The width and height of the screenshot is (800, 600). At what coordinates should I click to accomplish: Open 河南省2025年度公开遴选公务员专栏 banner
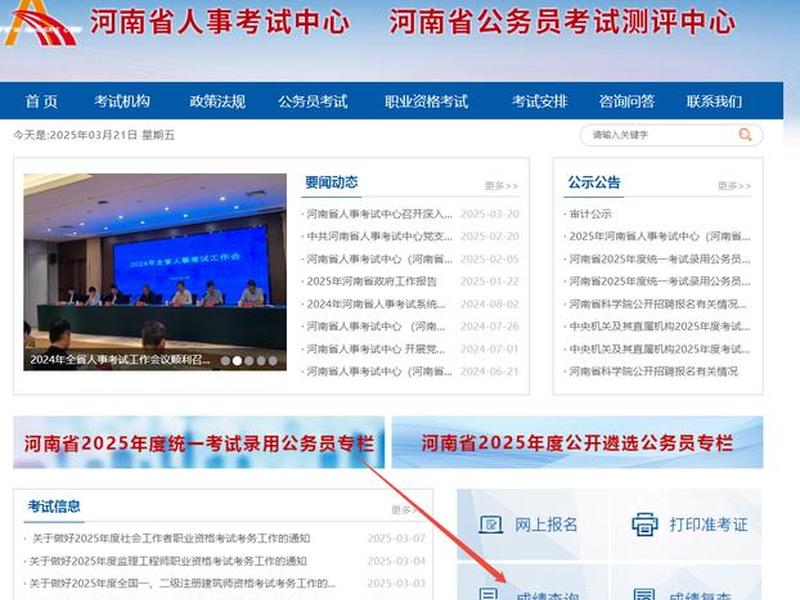coord(578,442)
